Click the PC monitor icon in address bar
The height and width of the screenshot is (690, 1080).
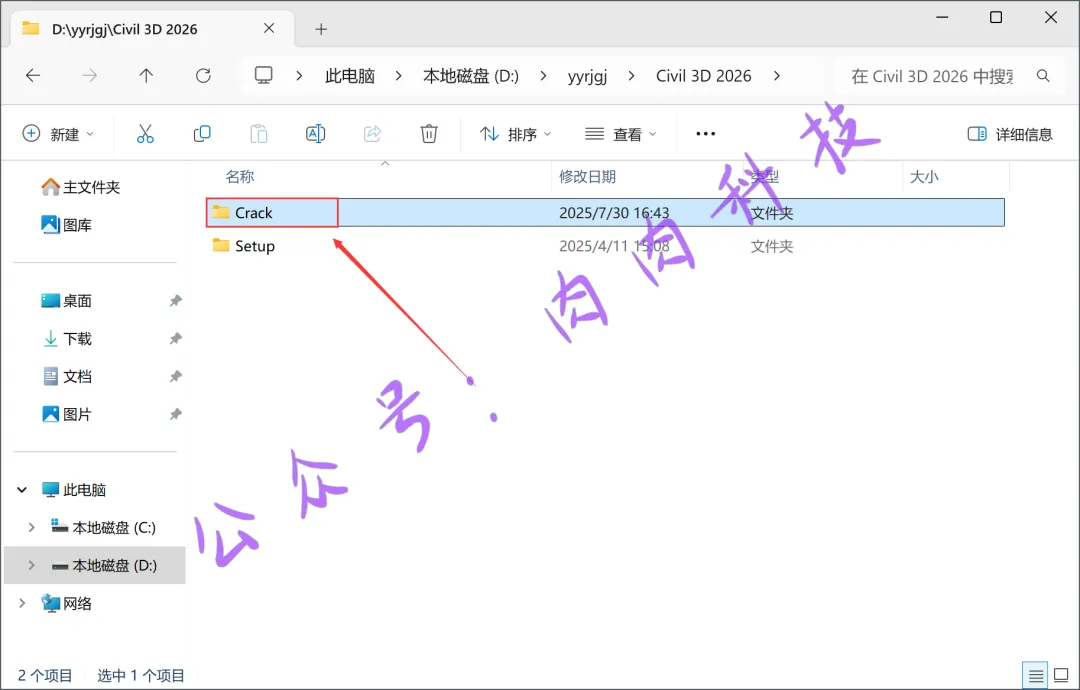(x=264, y=75)
